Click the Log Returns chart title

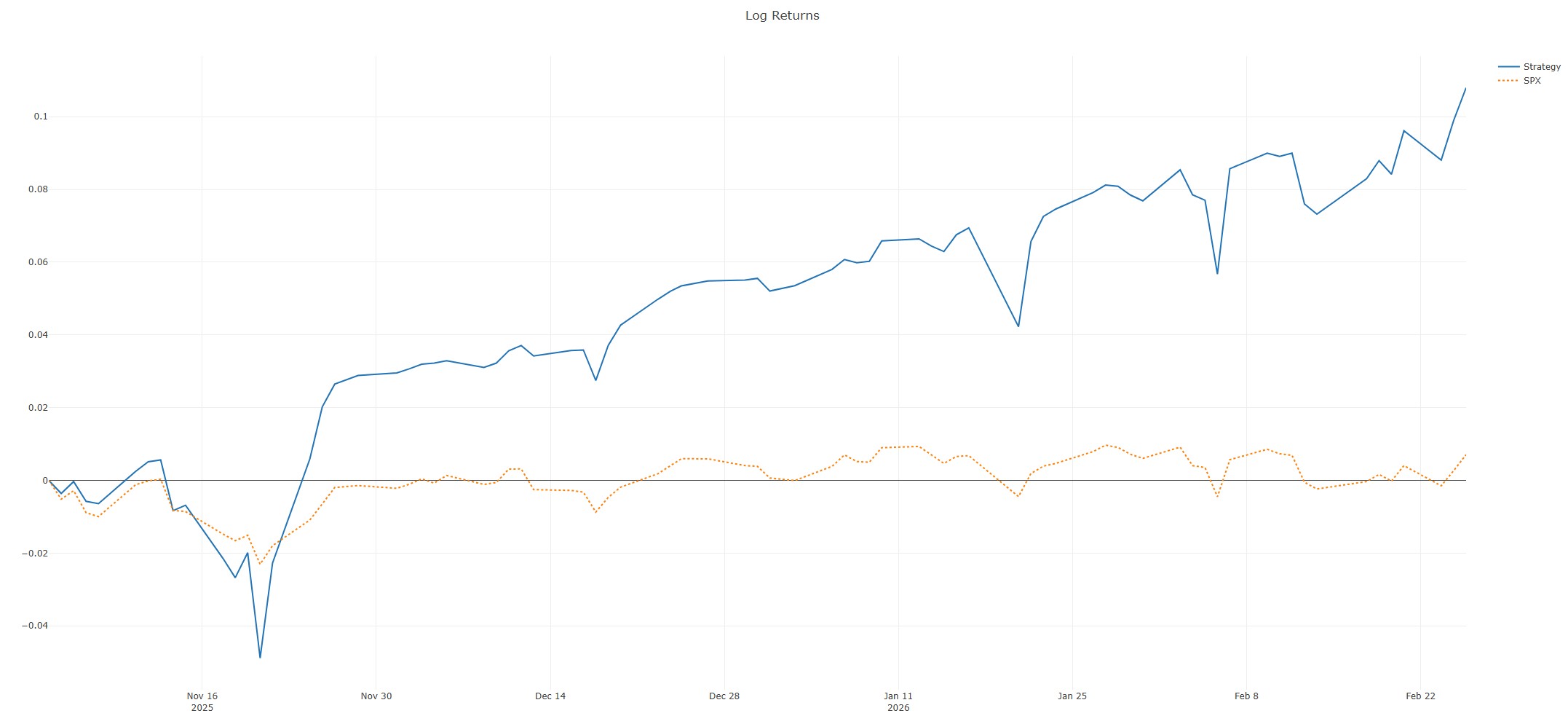(x=782, y=15)
